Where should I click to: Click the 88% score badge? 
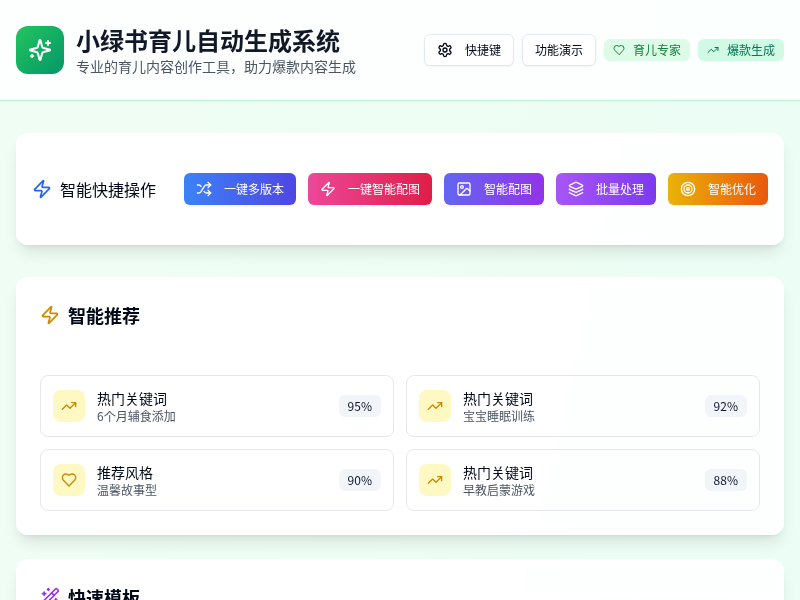[x=726, y=480]
